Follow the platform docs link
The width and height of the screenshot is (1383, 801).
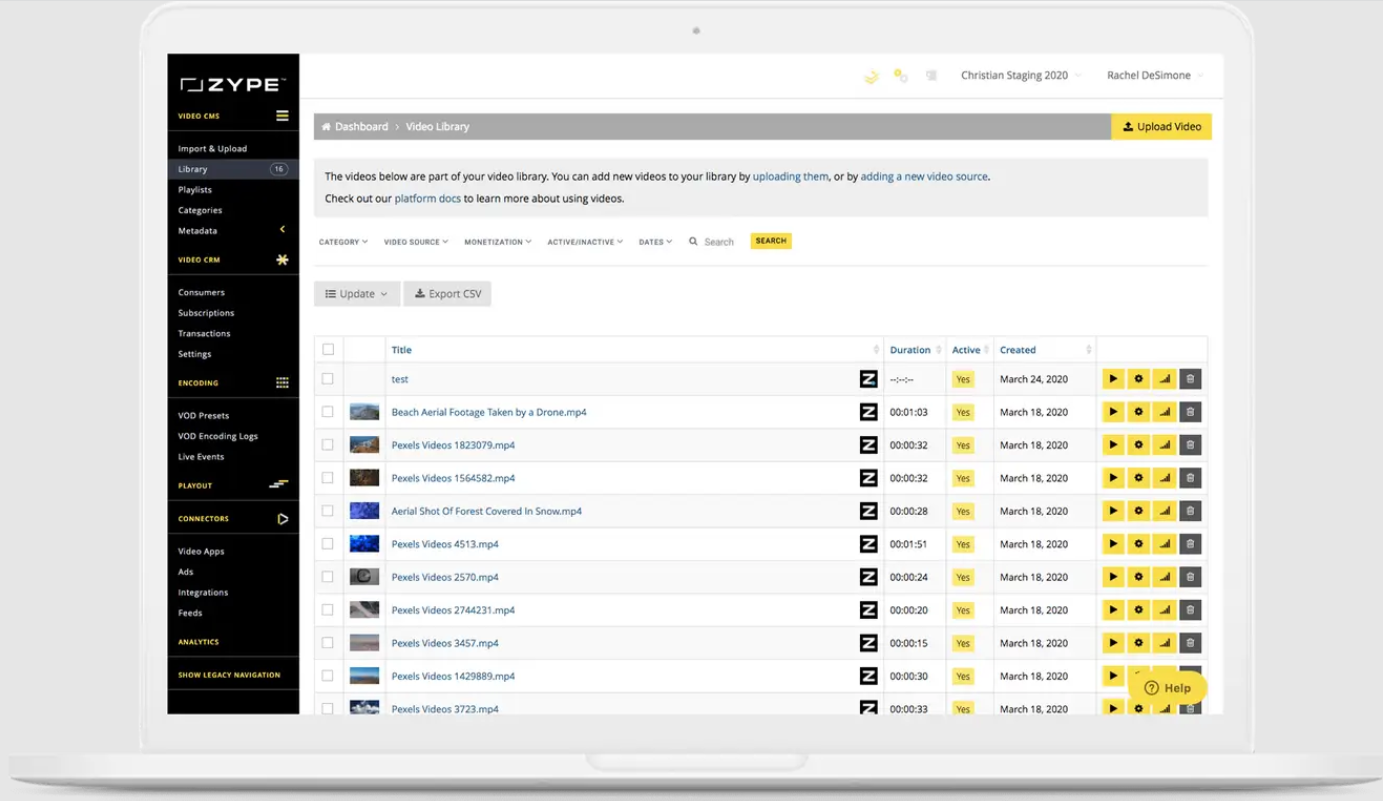point(427,199)
